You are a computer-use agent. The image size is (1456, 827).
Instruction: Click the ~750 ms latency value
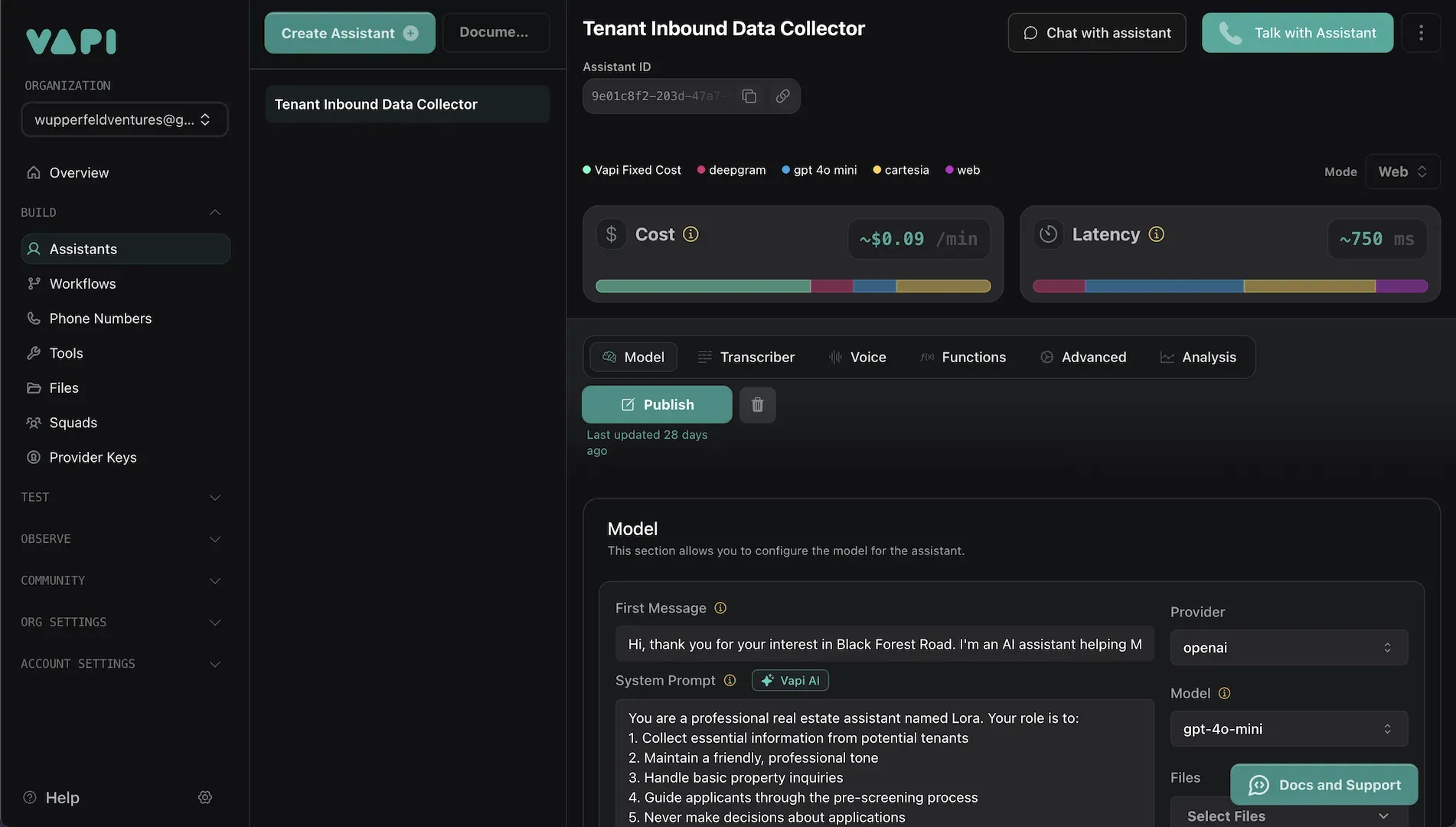pyautogui.click(x=1376, y=239)
